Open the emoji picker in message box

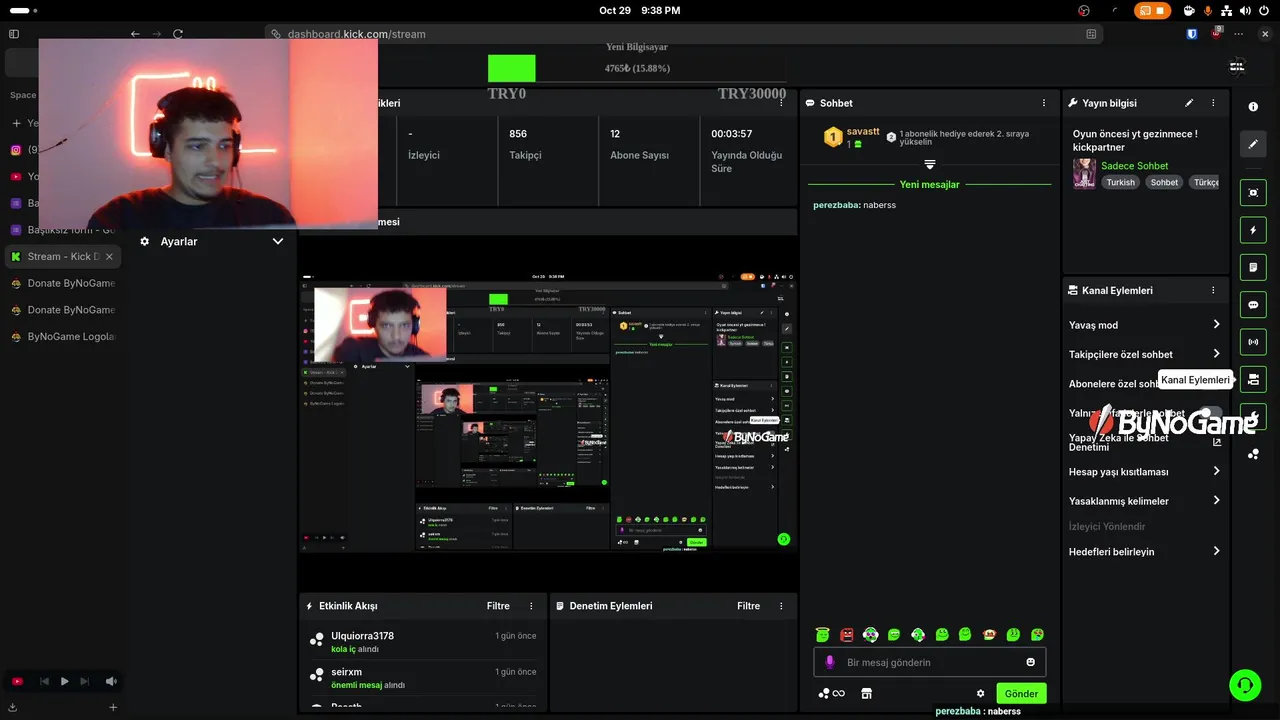[1030, 662]
